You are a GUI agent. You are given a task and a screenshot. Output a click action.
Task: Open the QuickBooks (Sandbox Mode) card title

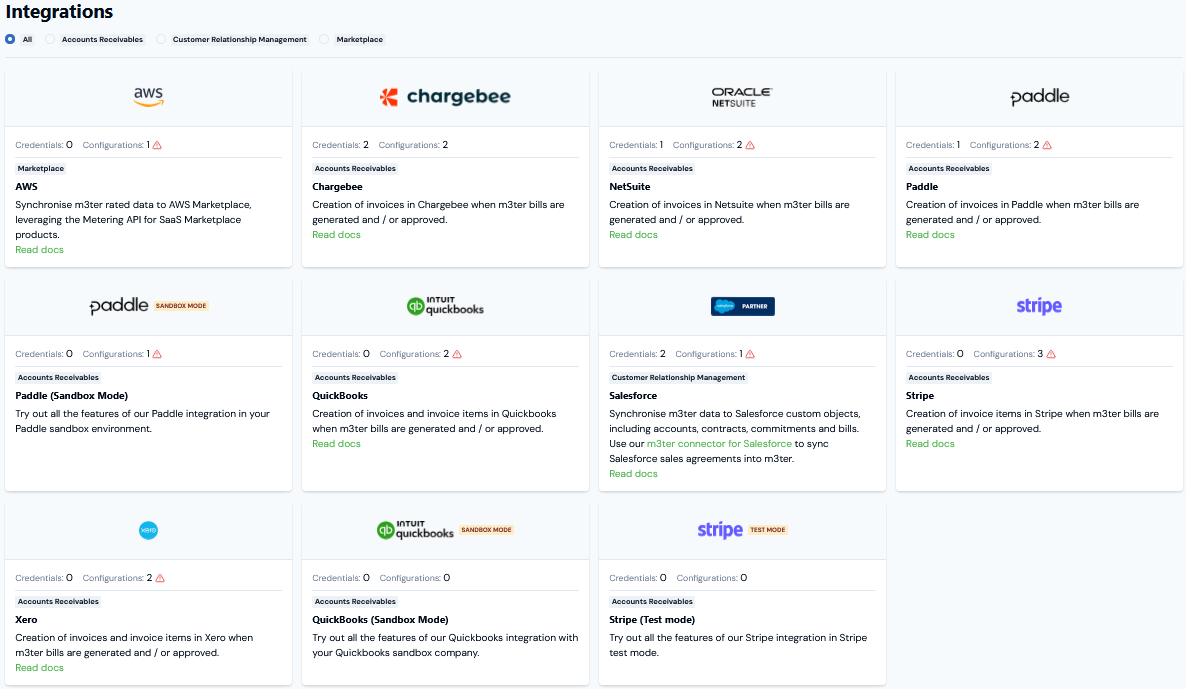click(x=380, y=619)
